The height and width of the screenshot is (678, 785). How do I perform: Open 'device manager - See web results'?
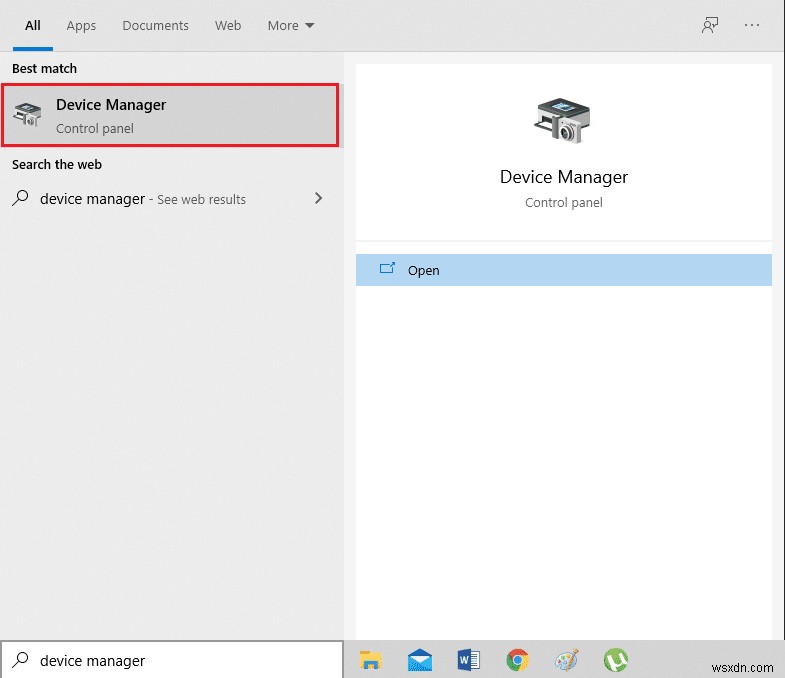[170, 199]
